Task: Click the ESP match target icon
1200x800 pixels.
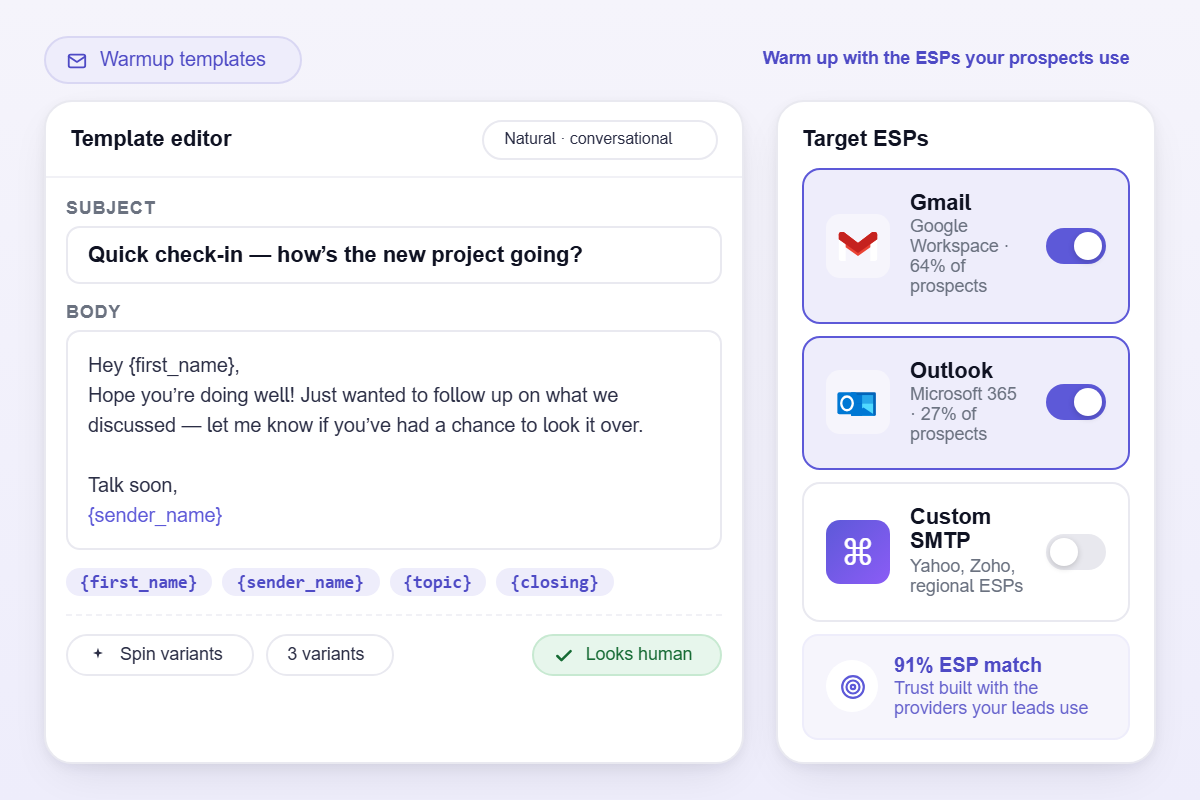Action: coord(852,687)
